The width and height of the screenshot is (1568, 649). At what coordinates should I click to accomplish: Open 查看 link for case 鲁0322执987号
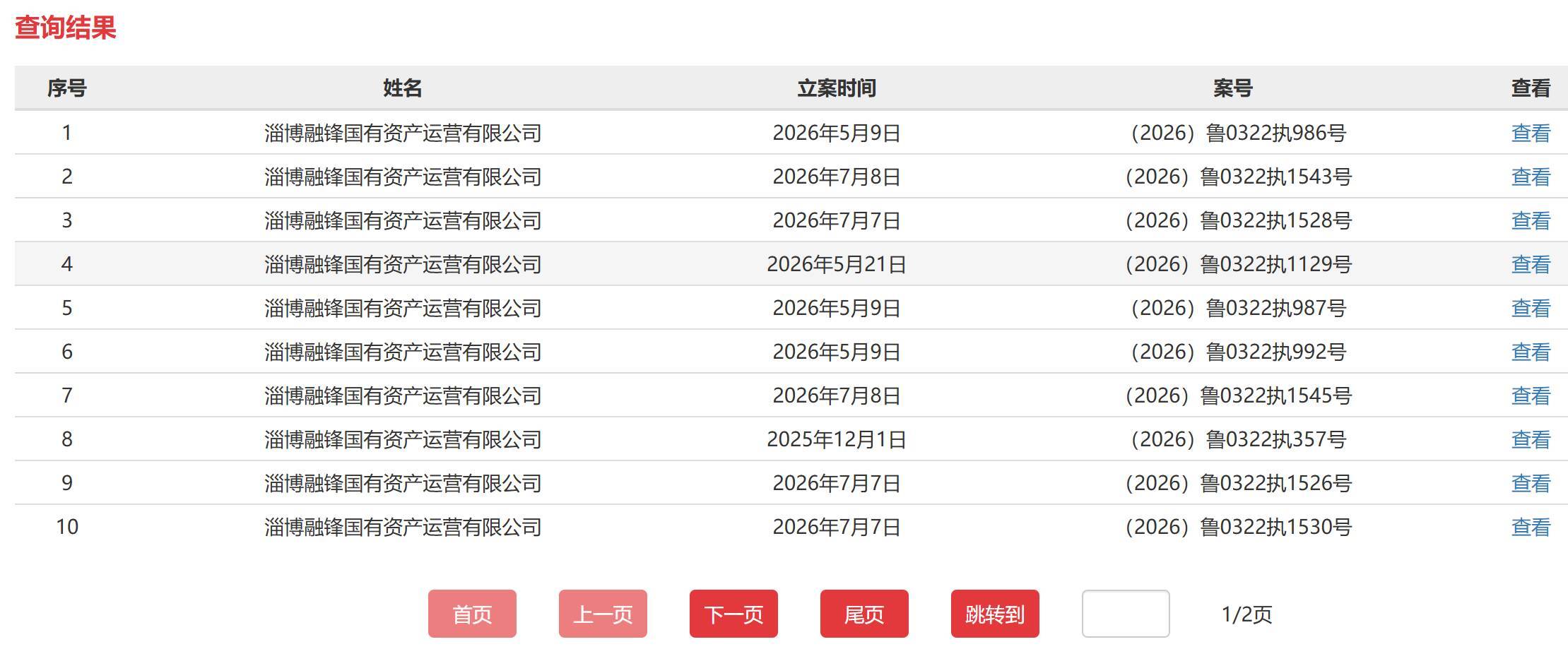pos(1531,308)
